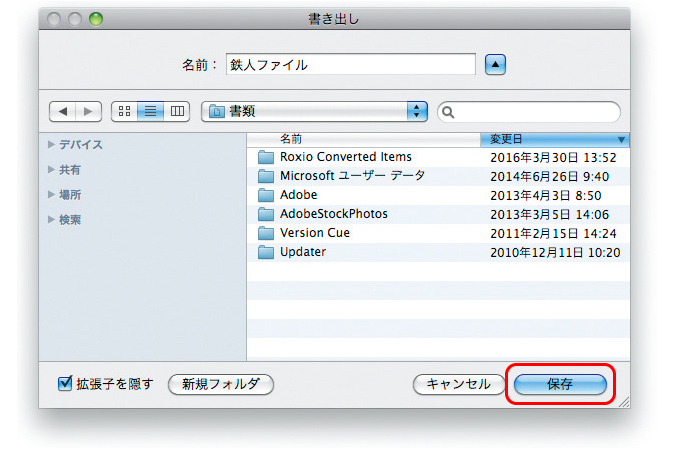This screenshot has width=680, height=460.
Task: Click the Adobe folder icon
Action: [x=265, y=195]
